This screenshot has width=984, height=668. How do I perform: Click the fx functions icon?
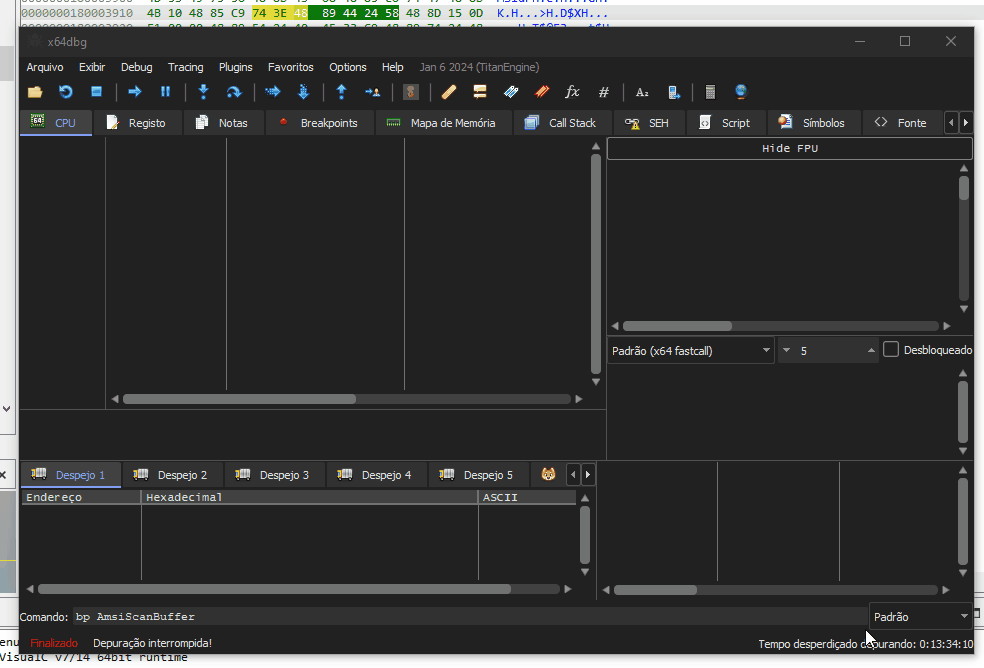click(x=572, y=92)
